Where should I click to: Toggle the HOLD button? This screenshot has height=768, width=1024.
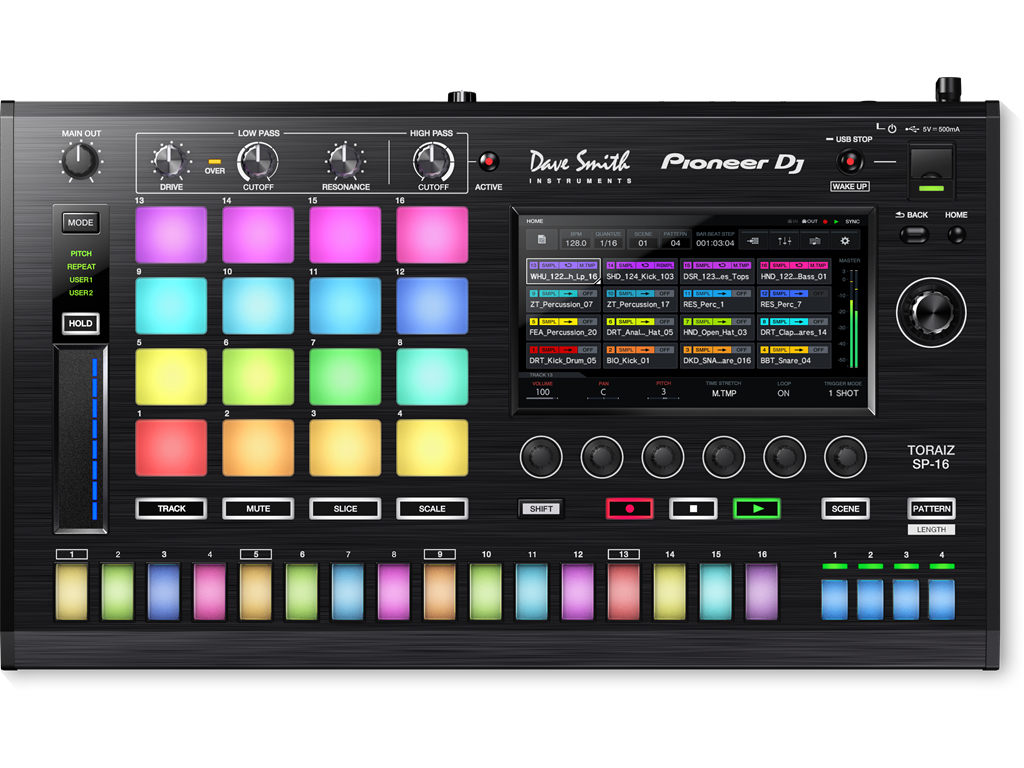pos(81,323)
